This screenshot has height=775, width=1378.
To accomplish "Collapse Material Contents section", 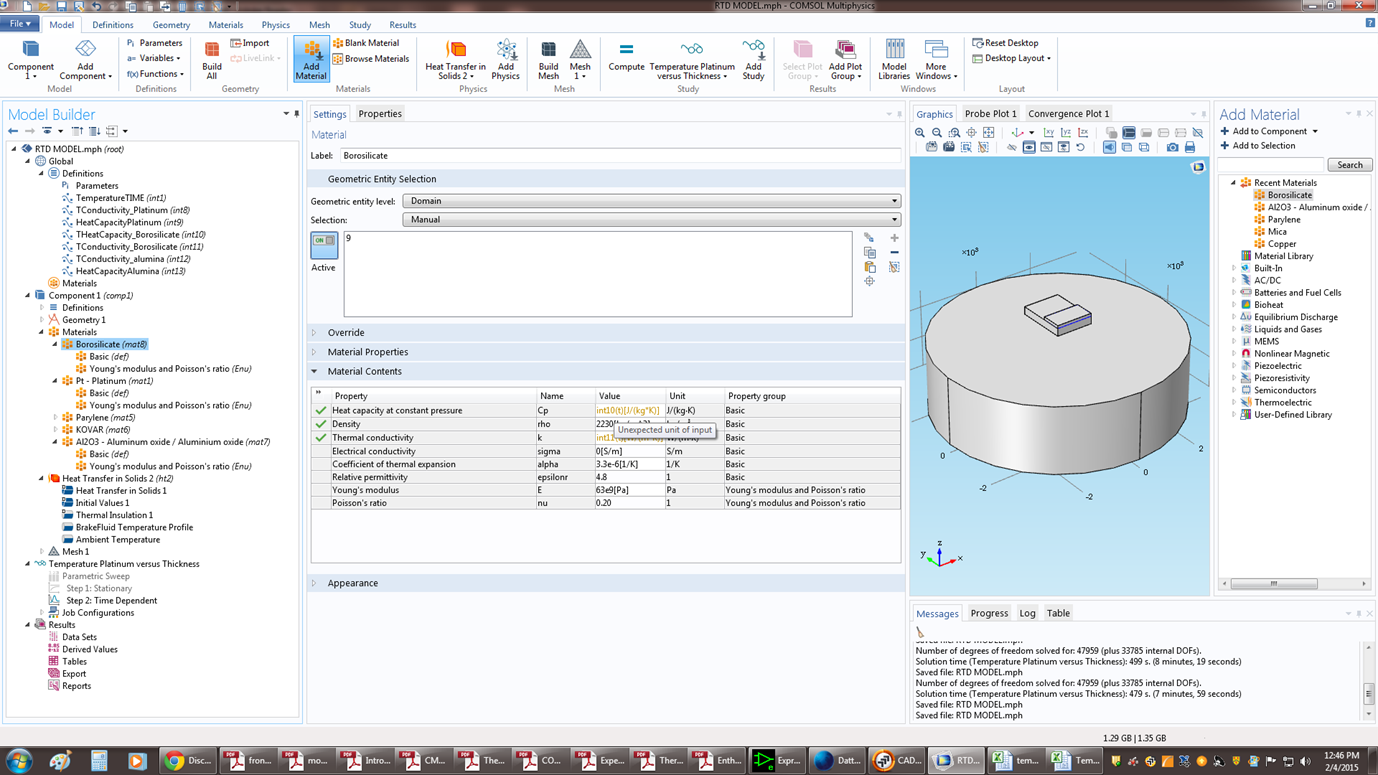I will click(314, 371).
